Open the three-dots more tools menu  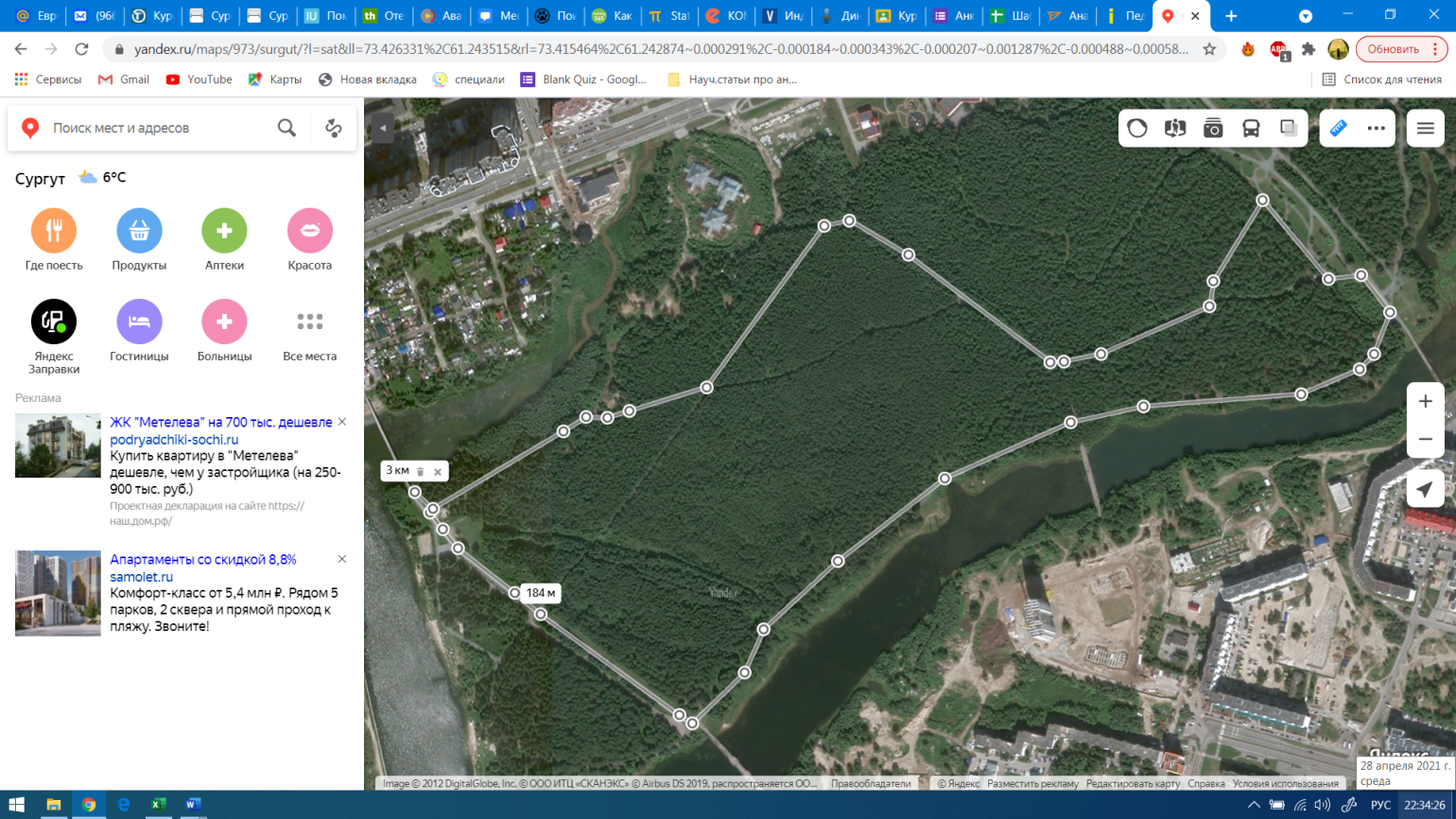pos(1377,129)
